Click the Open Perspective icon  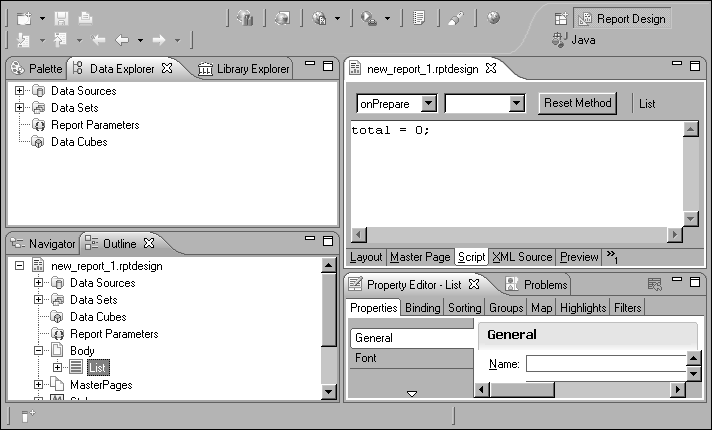tap(561, 19)
